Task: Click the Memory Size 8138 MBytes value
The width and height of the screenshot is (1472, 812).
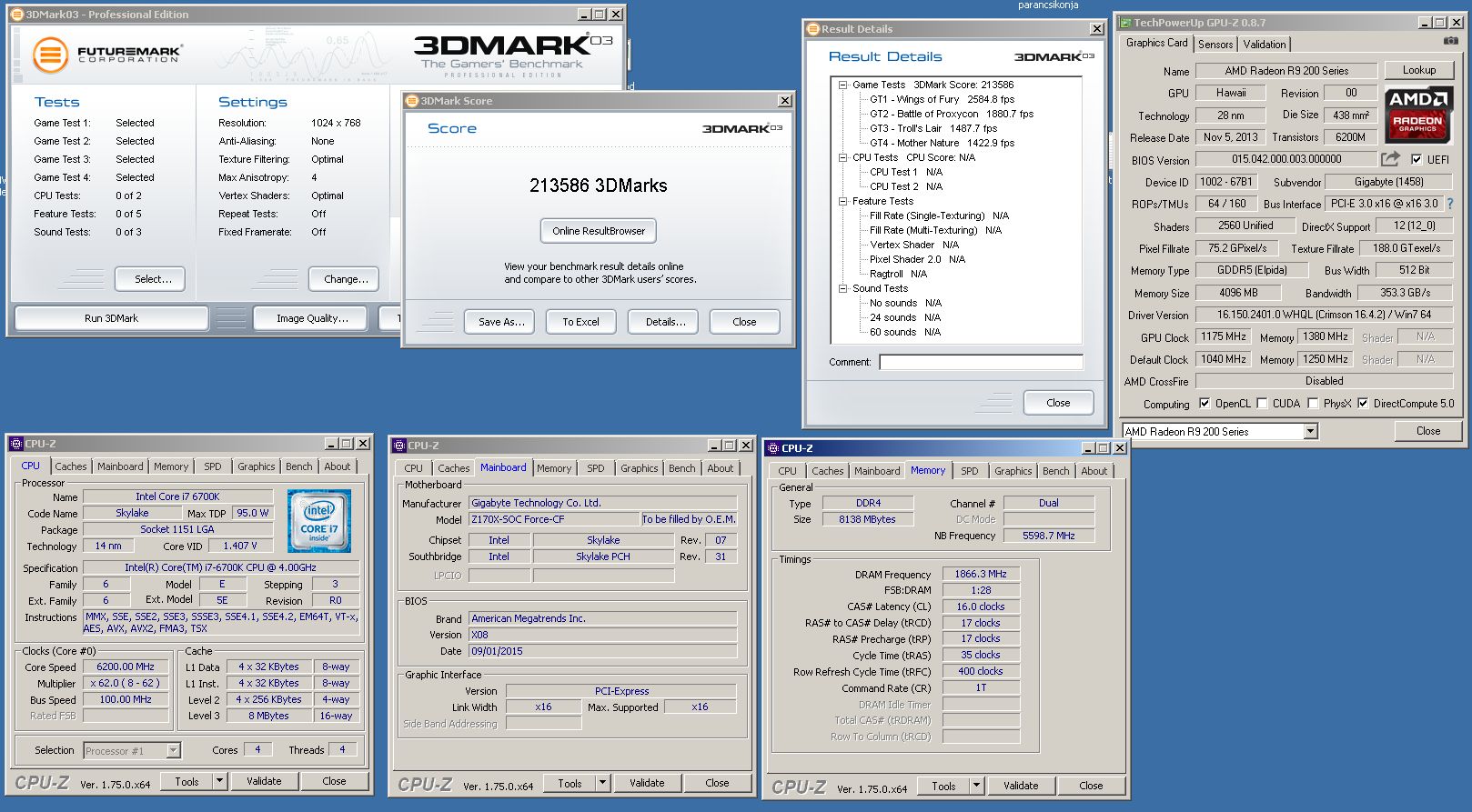Action: (867, 519)
